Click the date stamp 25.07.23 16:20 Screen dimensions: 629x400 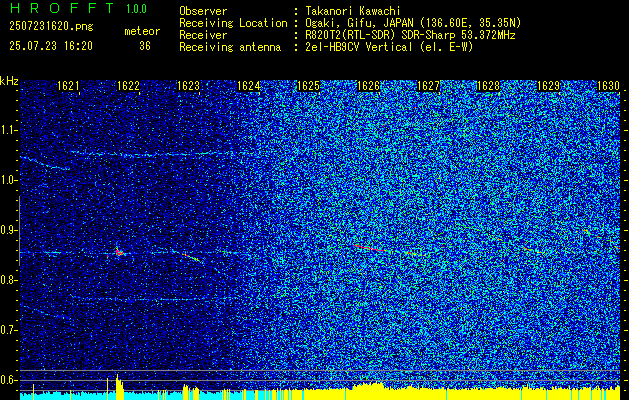tap(51, 46)
